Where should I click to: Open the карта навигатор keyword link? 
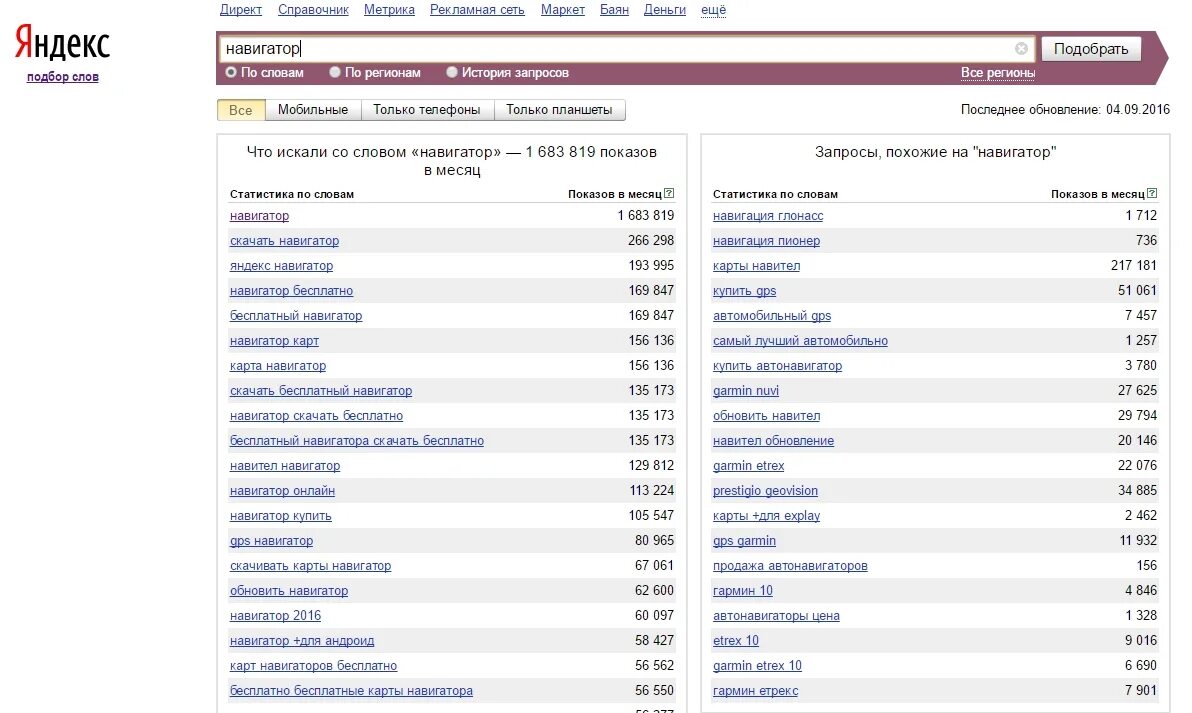[277, 366]
